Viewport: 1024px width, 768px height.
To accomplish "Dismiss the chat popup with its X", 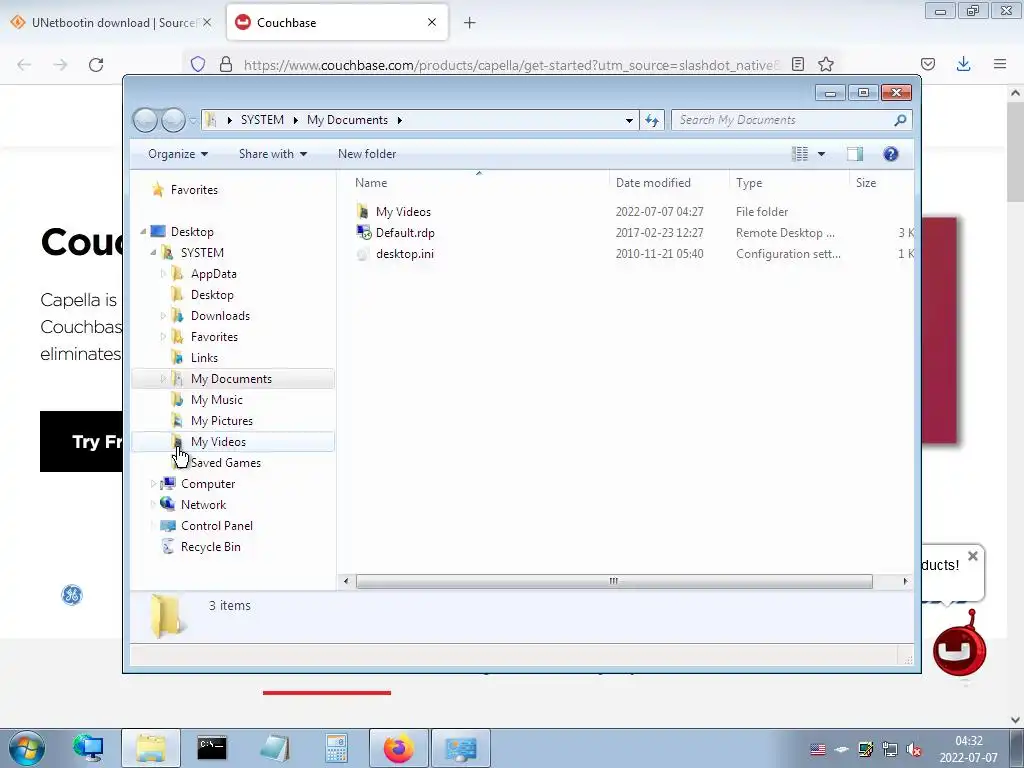I will point(973,556).
